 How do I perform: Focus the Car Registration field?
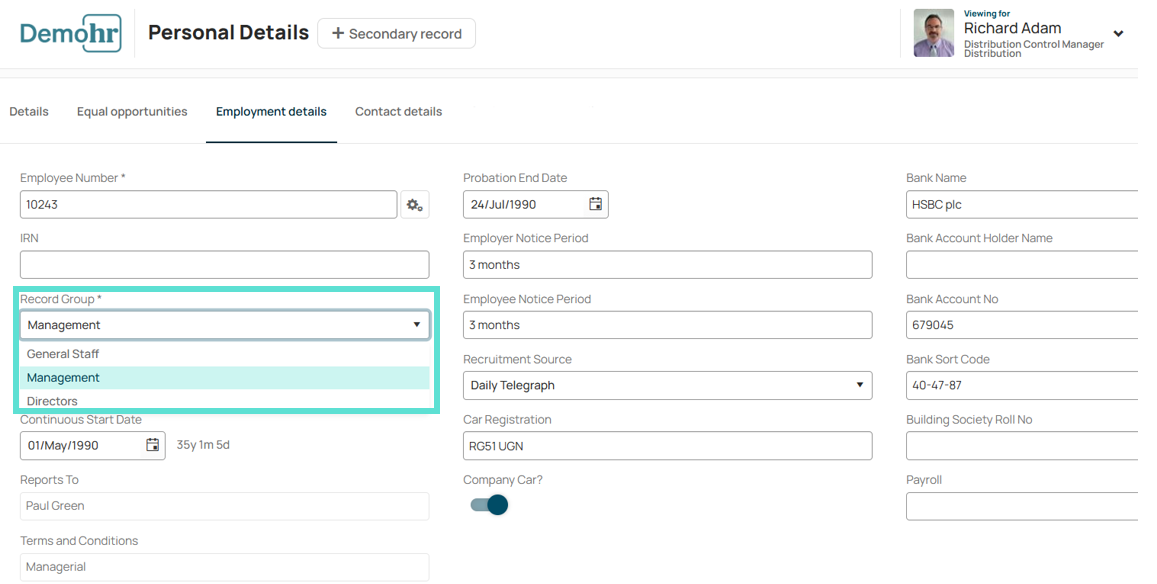coord(668,446)
